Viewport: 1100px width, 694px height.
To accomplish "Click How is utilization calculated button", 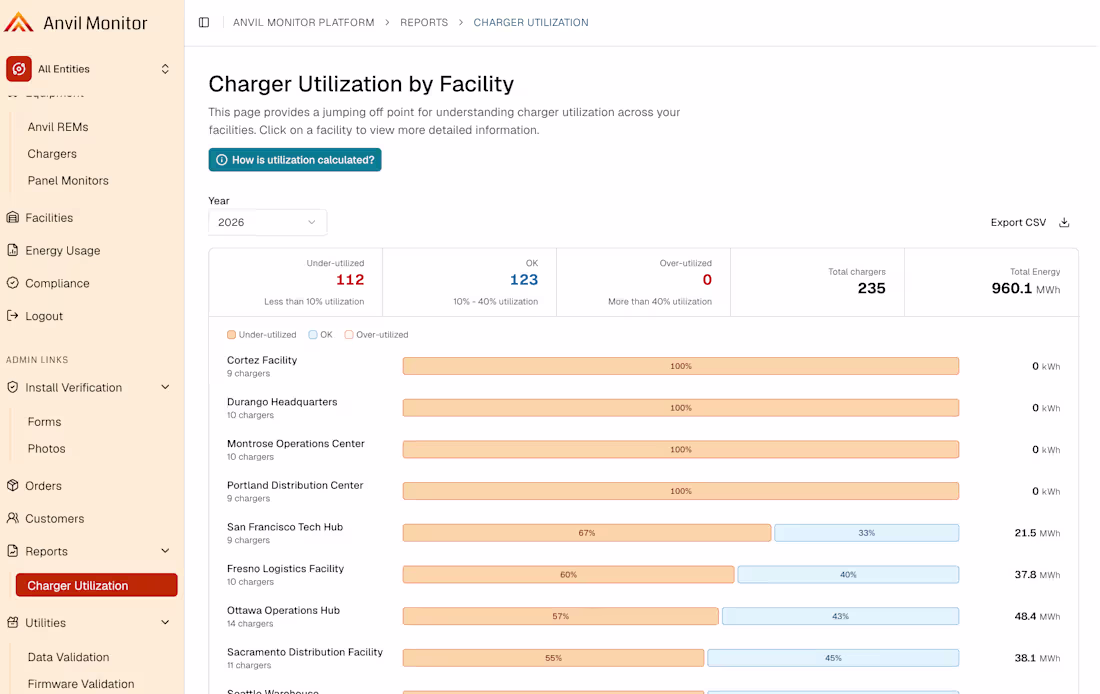I will click(x=295, y=160).
